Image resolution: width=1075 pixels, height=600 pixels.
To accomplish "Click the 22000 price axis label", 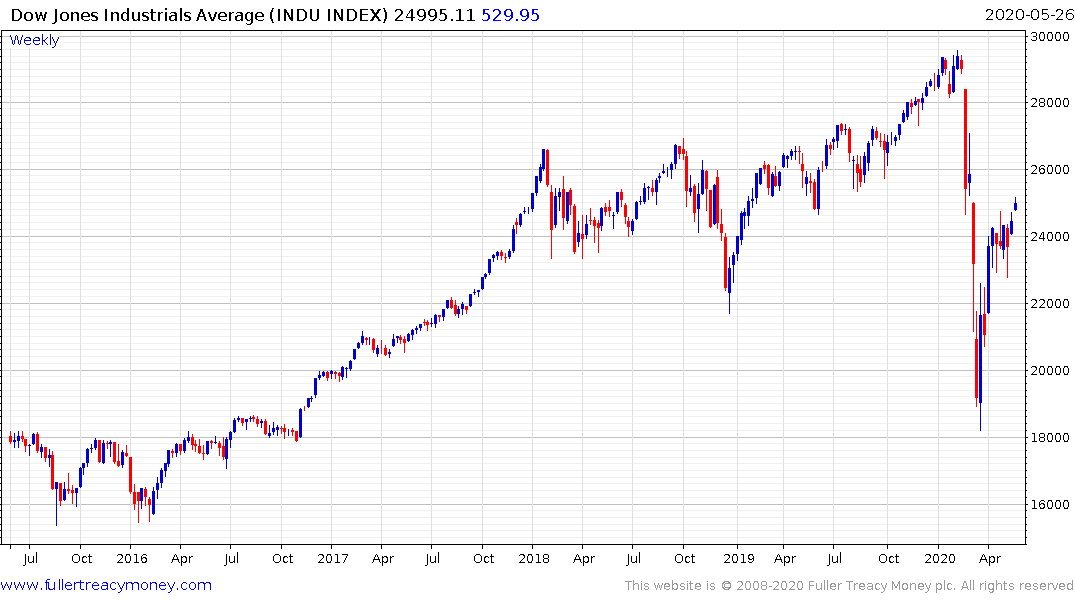I will click(1050, 304).
